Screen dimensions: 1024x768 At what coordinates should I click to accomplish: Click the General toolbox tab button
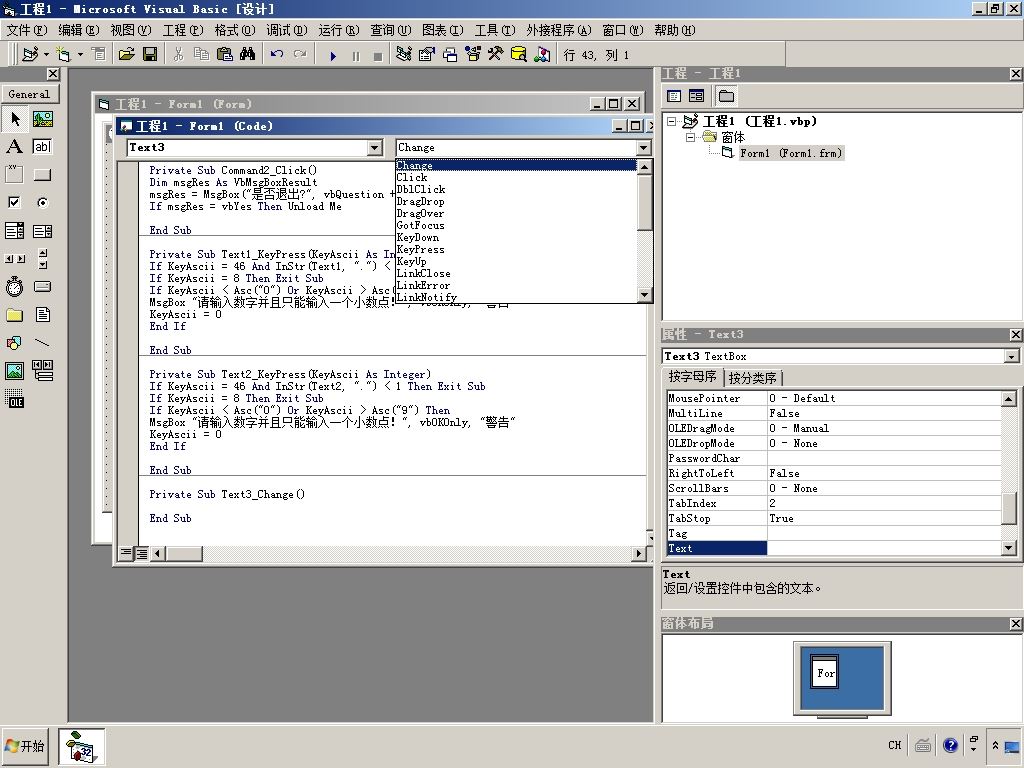click(29, 94)
